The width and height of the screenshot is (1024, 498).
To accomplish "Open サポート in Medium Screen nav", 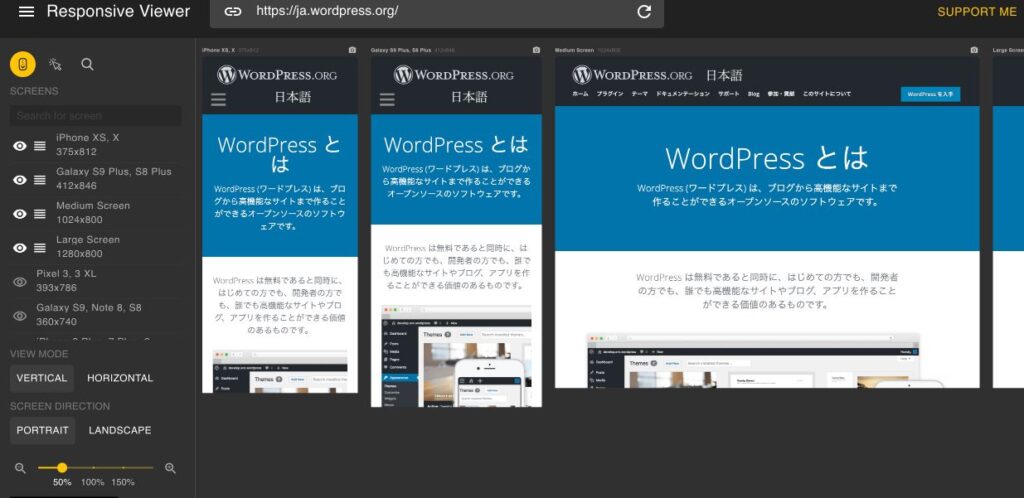I will point(729,94).
